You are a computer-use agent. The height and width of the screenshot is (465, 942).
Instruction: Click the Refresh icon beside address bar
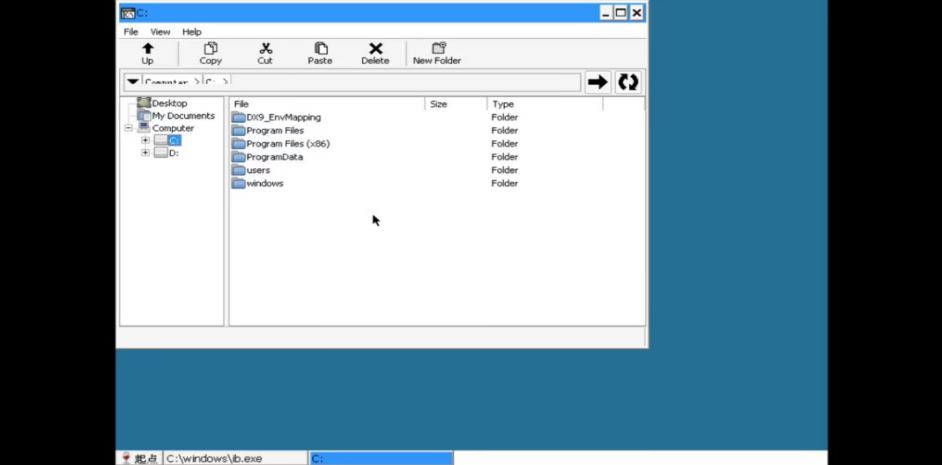[x=628, y=82]
